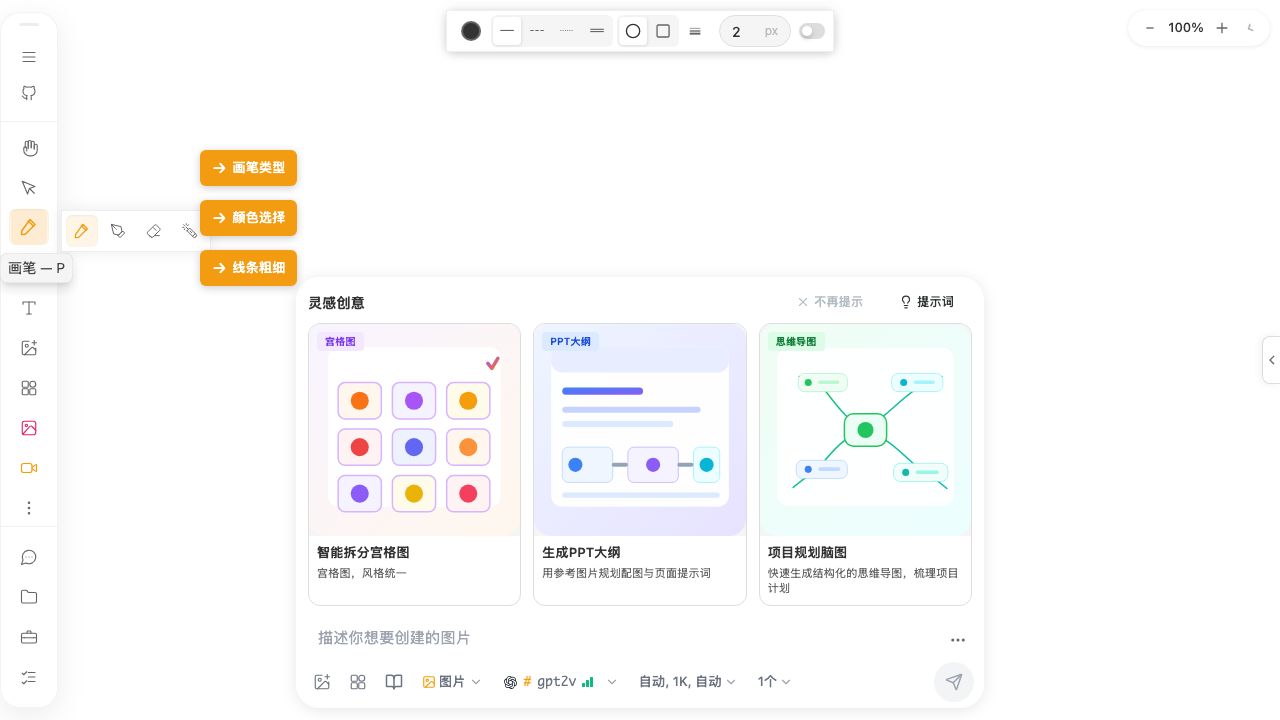Open the 自动, 1K, 自动 size dropdown
The image size is (1280, 720).
(x=687, y=682)
